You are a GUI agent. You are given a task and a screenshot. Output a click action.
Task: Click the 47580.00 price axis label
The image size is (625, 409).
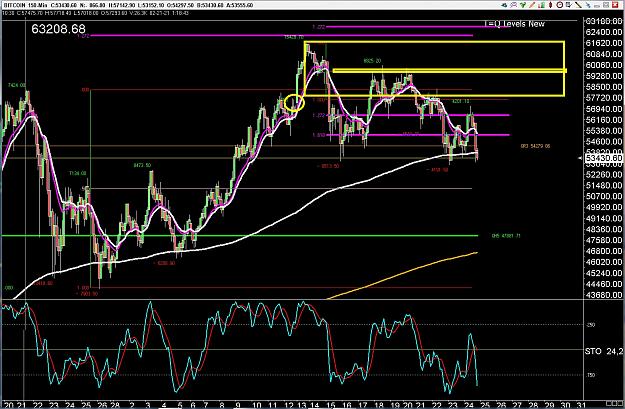point(604,240)
